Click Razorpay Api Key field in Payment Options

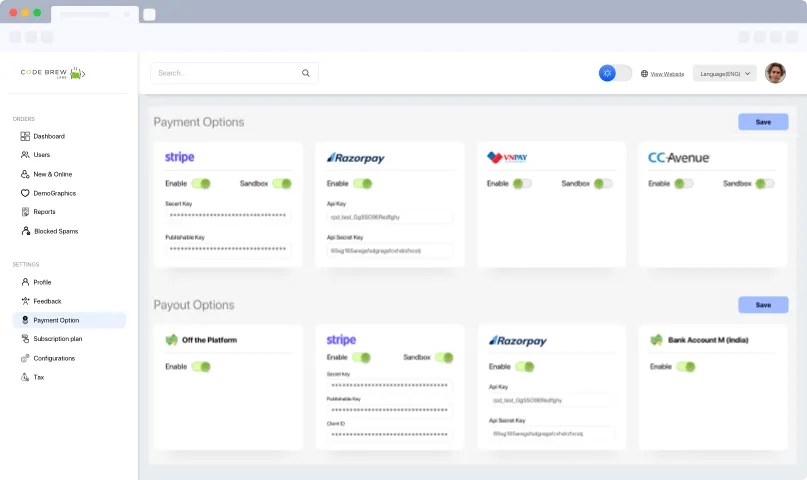point(390,217)
